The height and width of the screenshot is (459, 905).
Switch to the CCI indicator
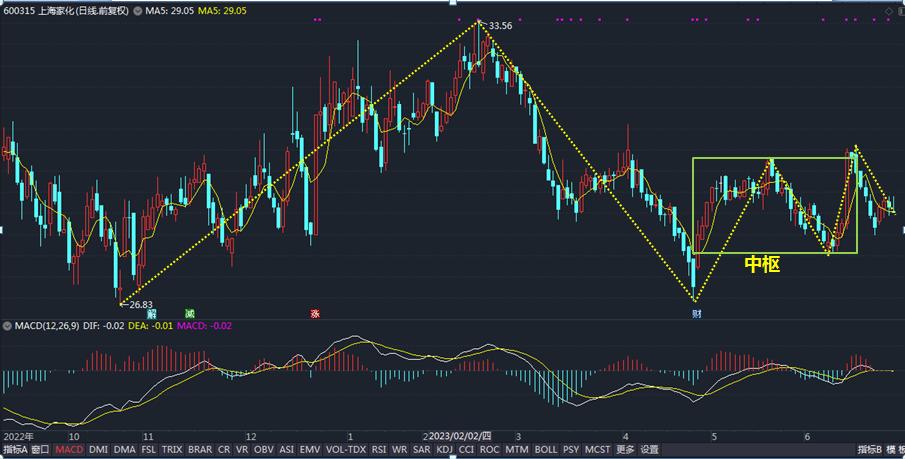466,449
